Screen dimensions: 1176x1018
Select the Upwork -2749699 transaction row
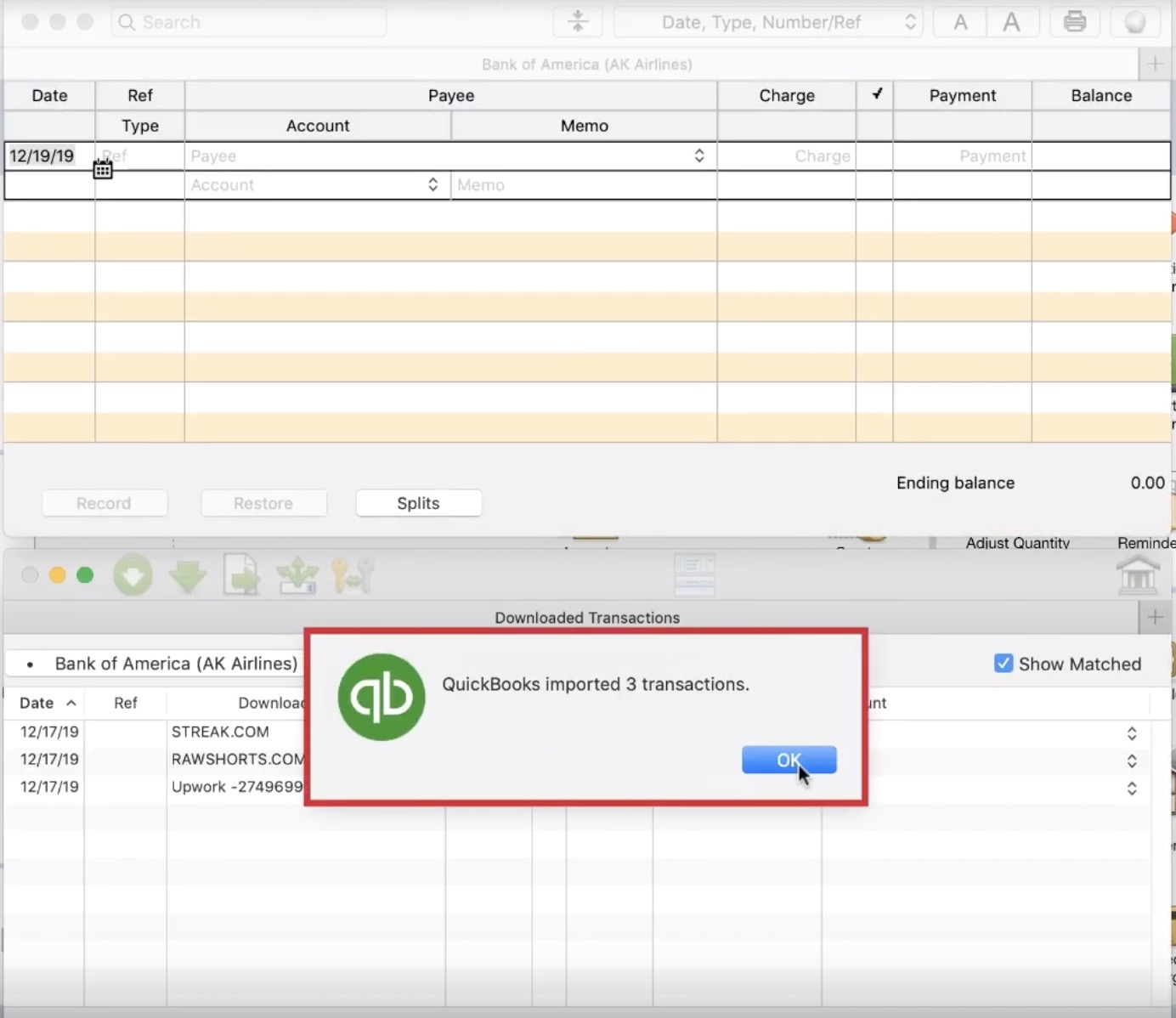pyautogui.click(x=576, y=787)
